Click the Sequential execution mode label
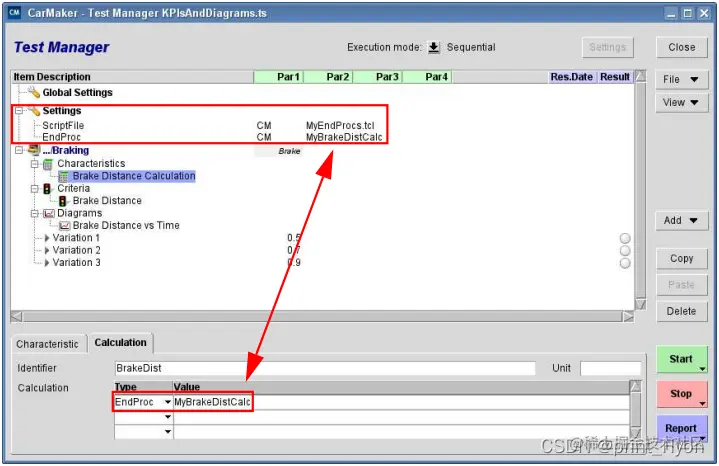The height and width of the screenshot is (466, 719). pos(471,47)
